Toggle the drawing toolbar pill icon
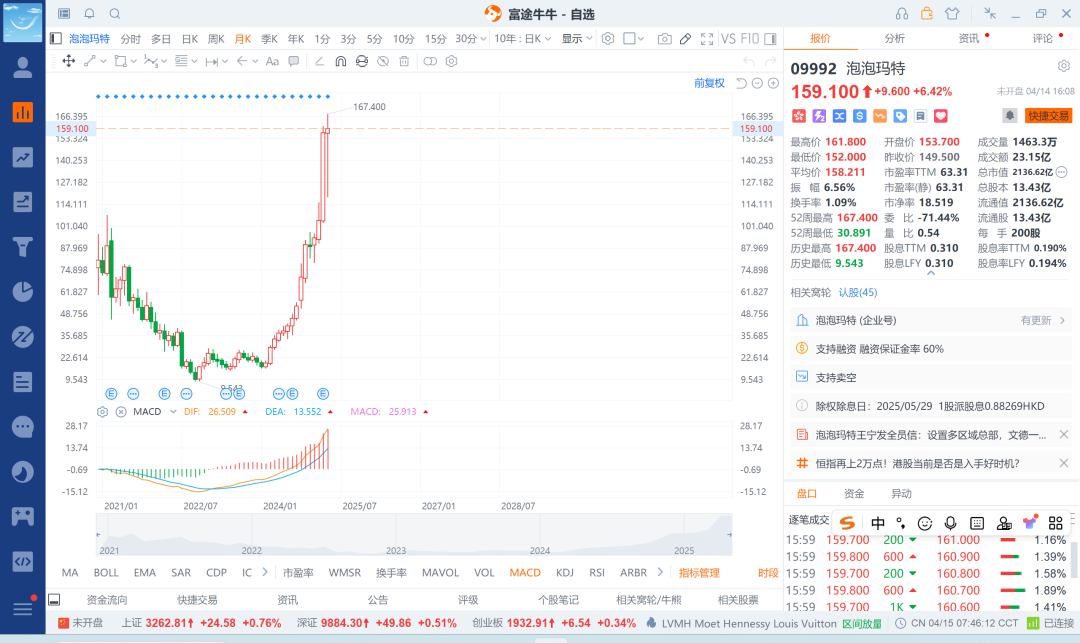 (430, 61)
